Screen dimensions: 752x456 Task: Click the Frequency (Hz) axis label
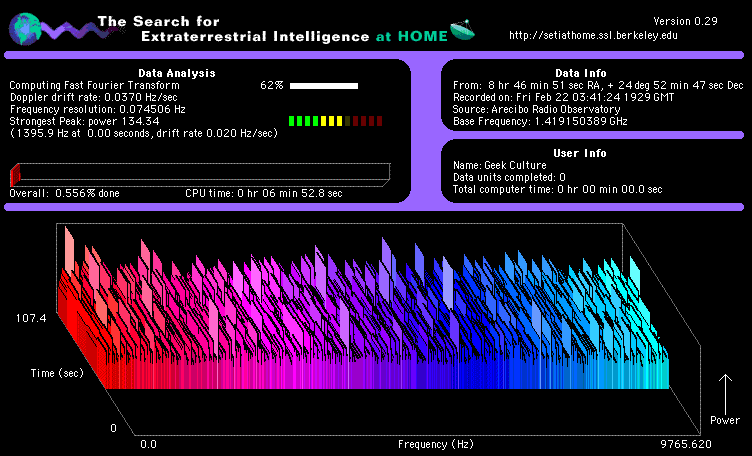click(435, 443)
